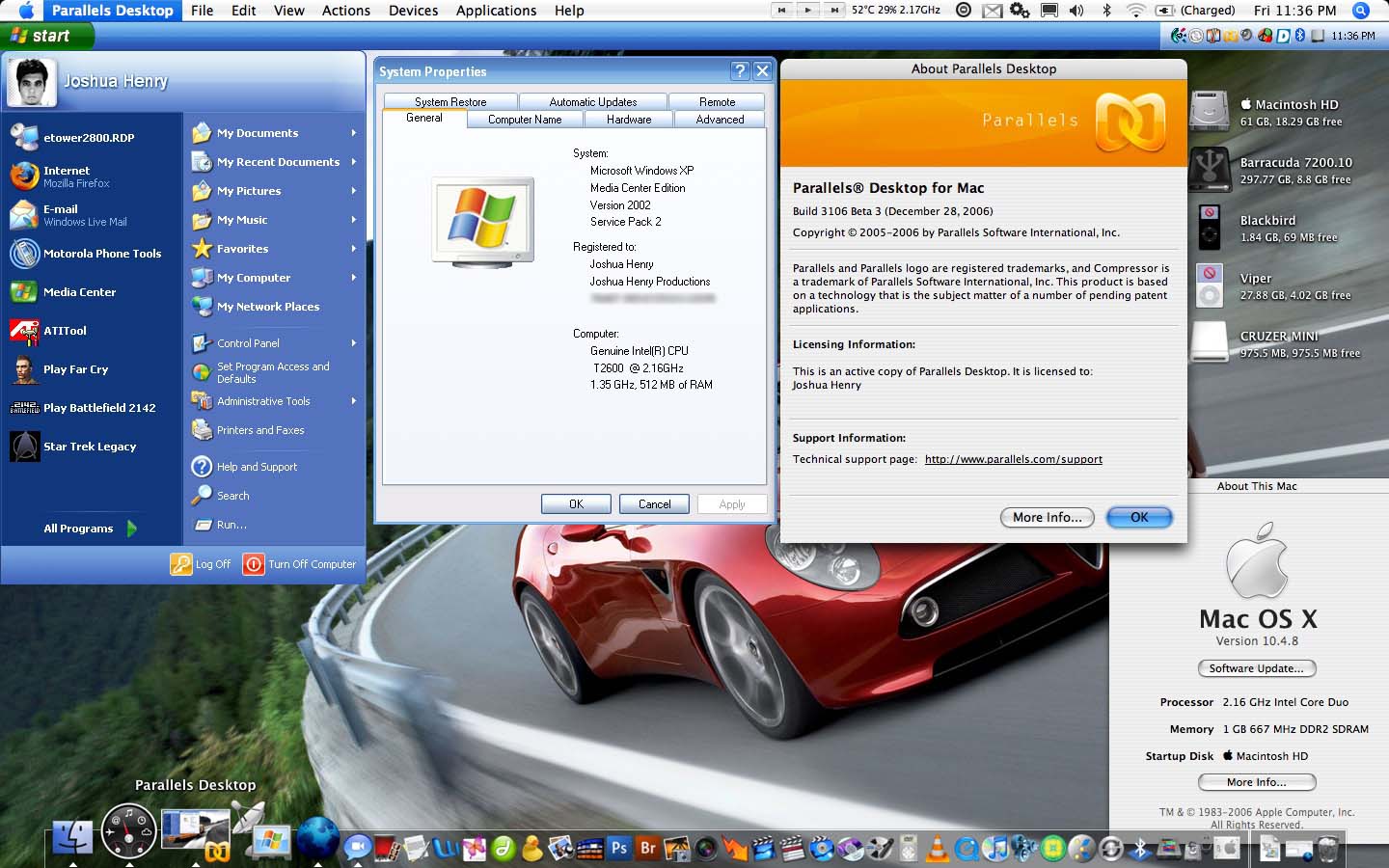
Task: Launch the blue globe browser in the Dock
Action: [317, 837]
